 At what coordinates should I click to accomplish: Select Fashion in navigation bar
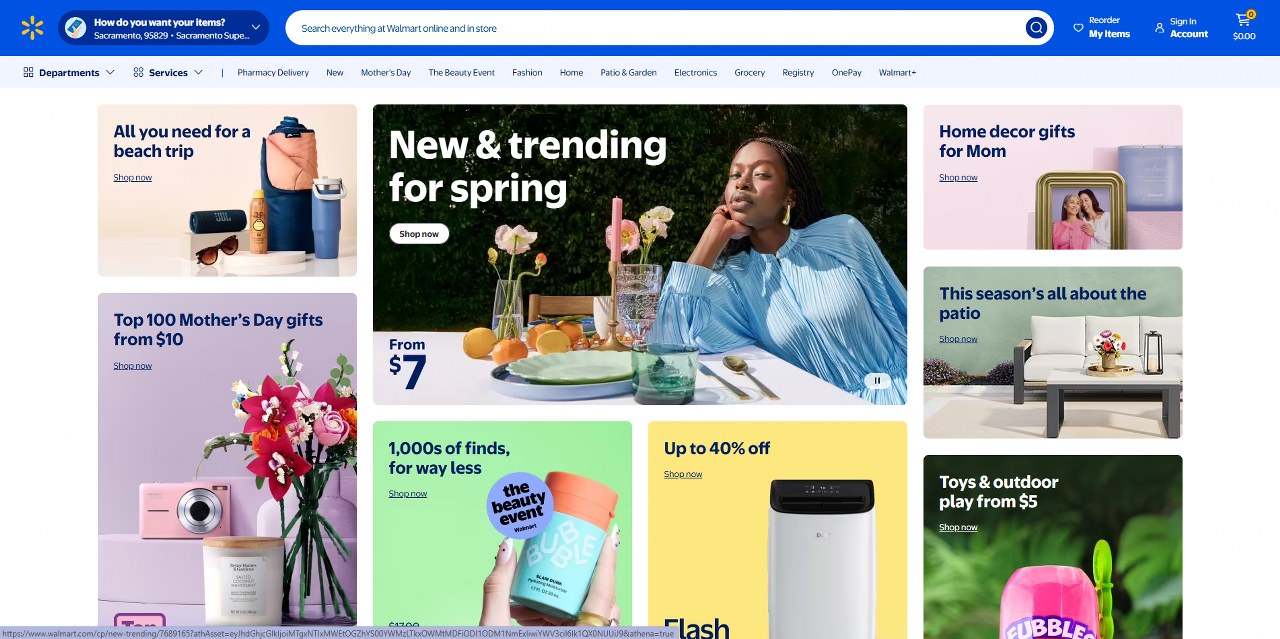[527, 72]
